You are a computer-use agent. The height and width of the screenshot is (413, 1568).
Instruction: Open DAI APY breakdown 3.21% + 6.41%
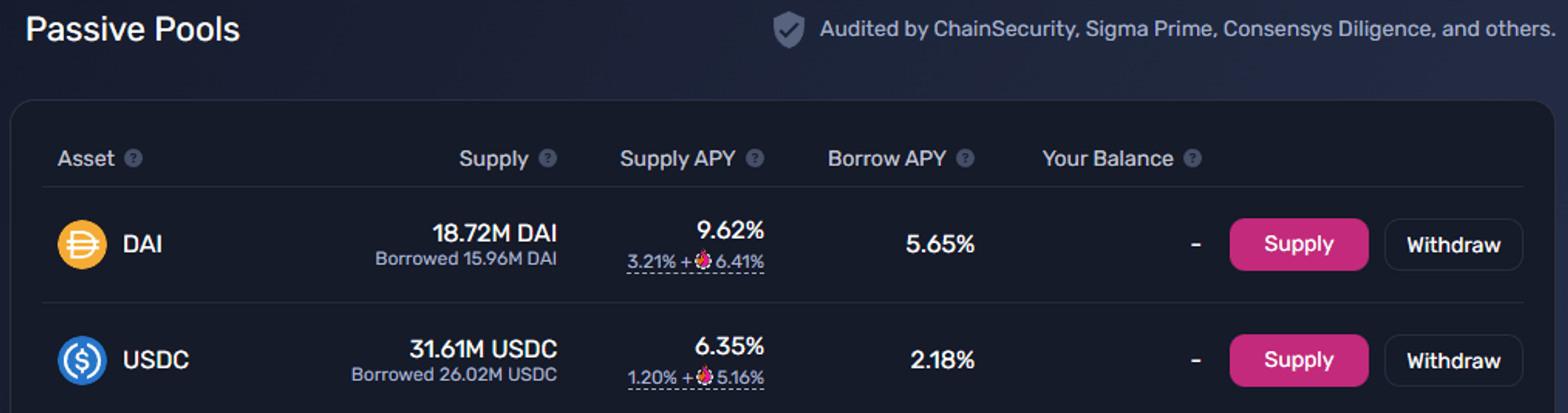[695, 262]
